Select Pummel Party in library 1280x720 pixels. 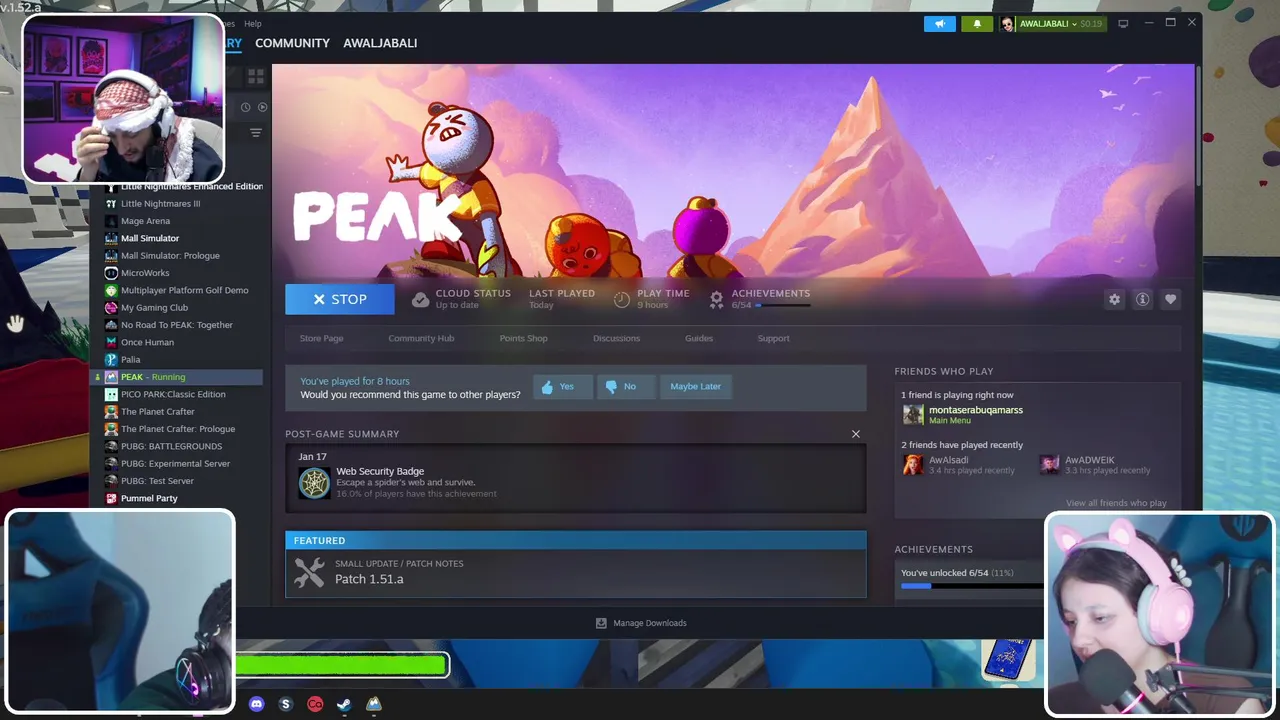(149, 498)
